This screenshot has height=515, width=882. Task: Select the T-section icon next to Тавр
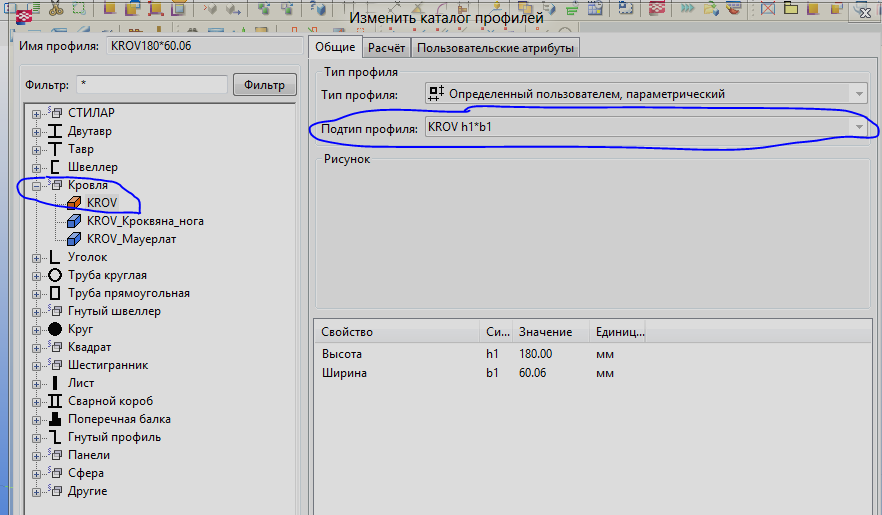[x=55, y=149]
